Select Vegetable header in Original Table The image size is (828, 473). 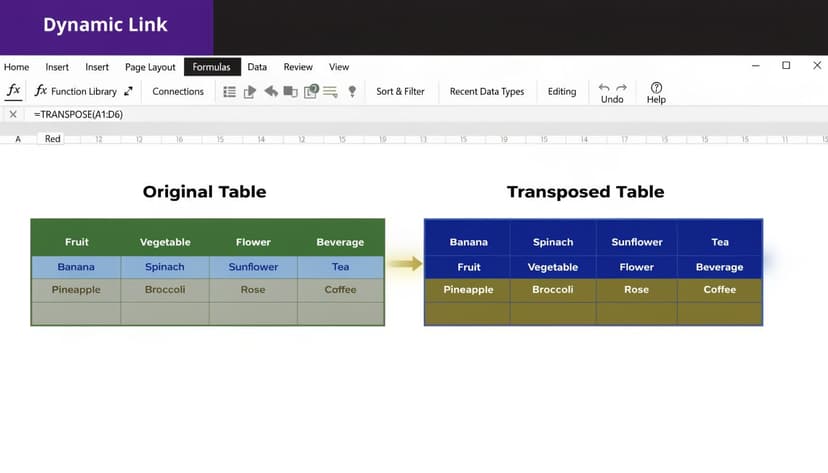(x=165, y=242)
